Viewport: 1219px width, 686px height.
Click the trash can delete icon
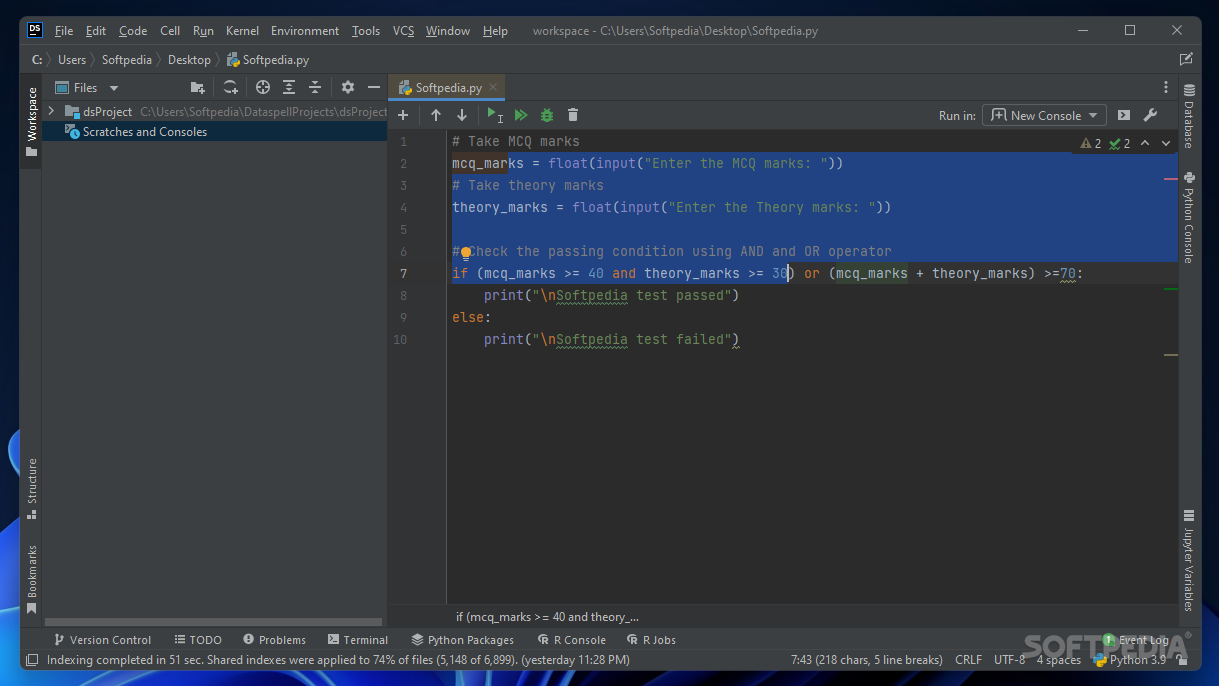[573, 116]
